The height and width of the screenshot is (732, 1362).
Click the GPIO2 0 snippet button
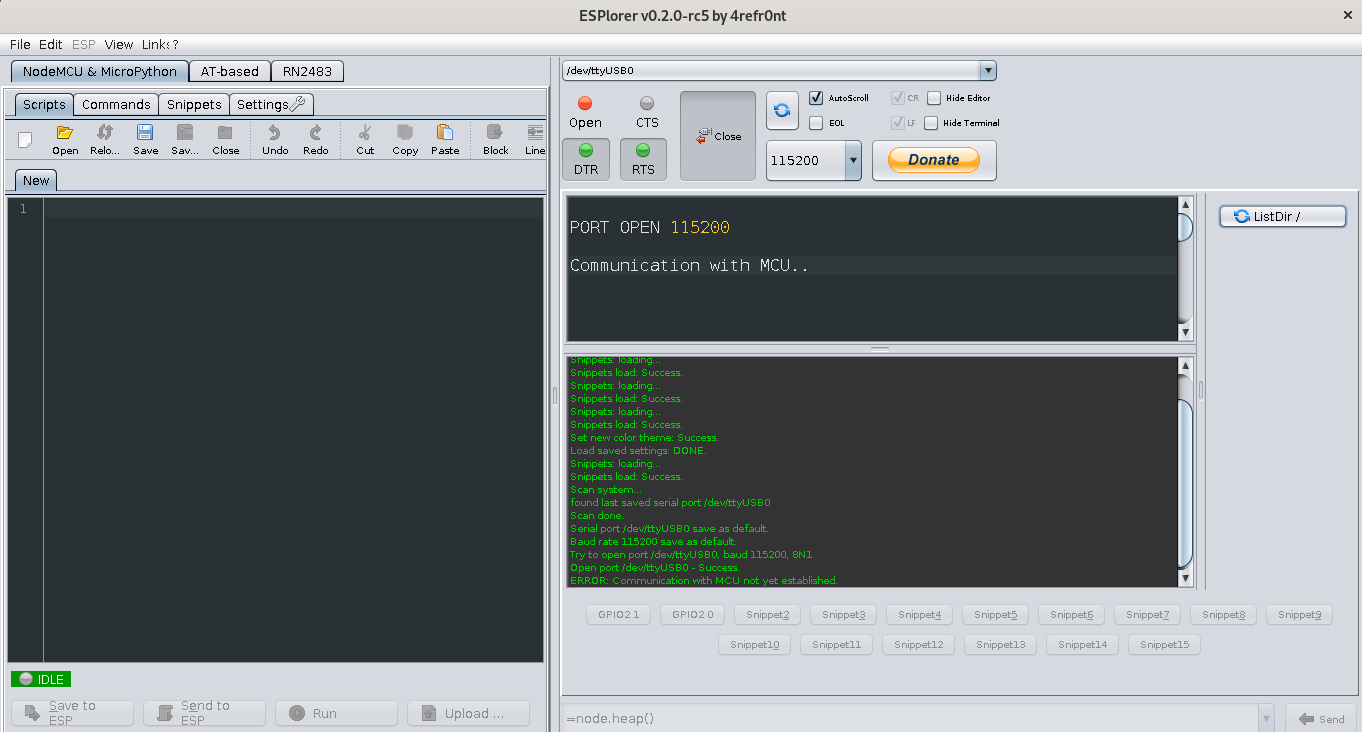[693, 614]
